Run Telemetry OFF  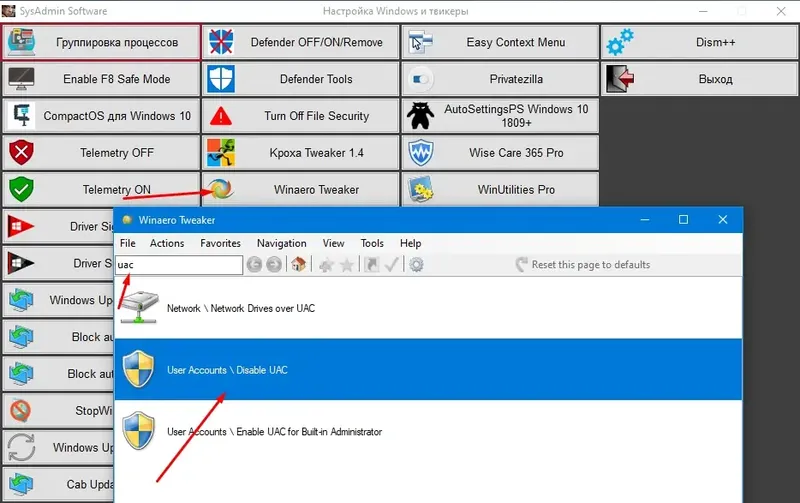[x=101, y=153]
